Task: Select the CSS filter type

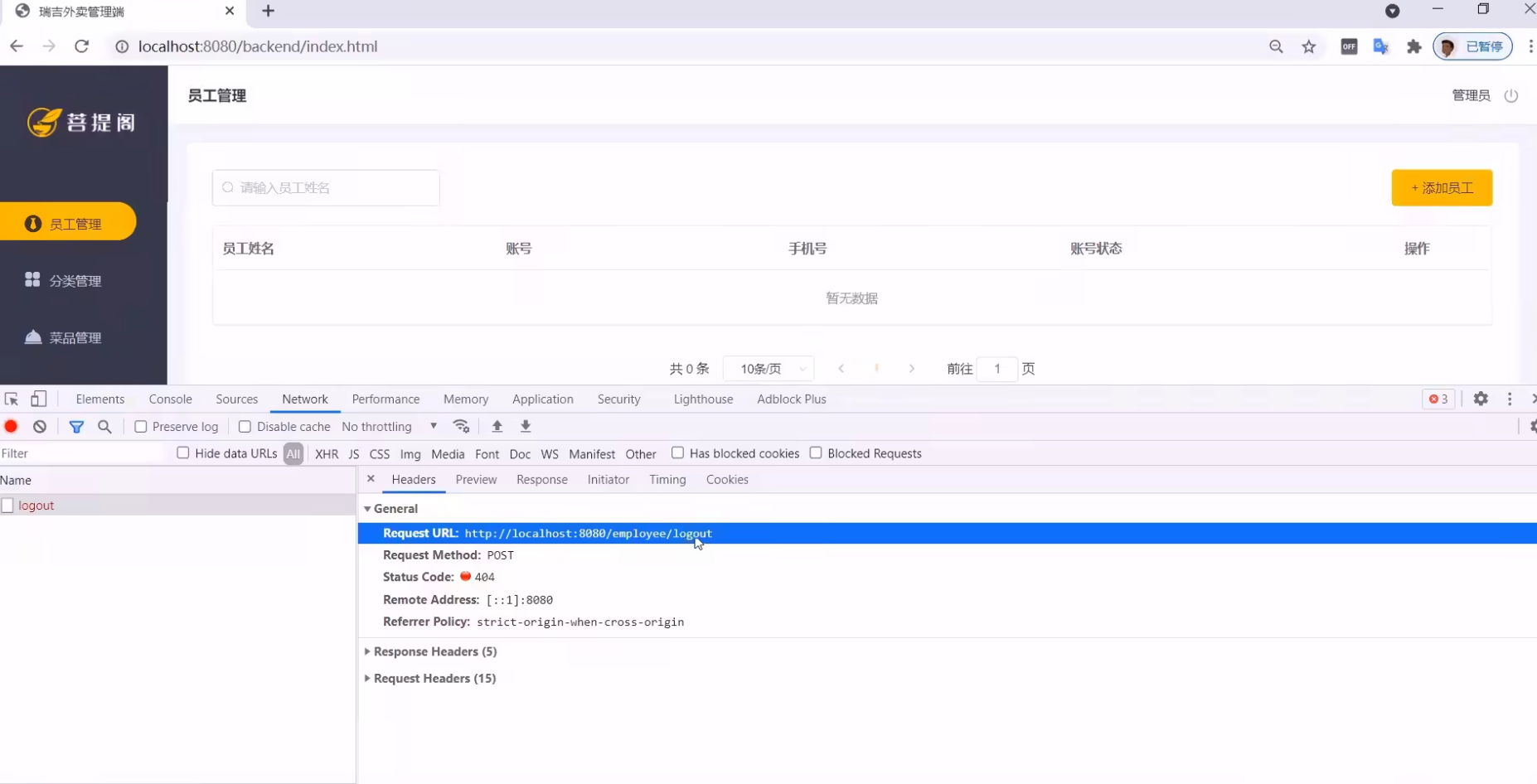Action: click(380, 453)
